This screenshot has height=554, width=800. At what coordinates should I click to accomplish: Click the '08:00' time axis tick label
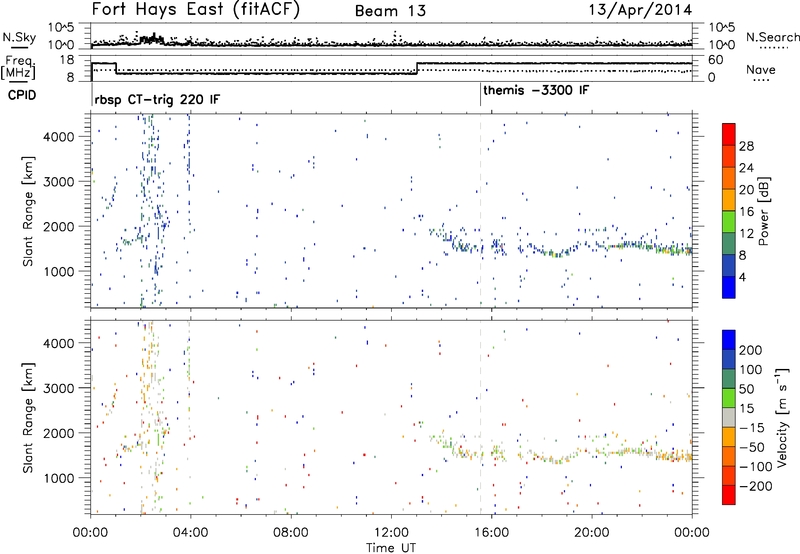pyautogui.click(x=291, y=533)
